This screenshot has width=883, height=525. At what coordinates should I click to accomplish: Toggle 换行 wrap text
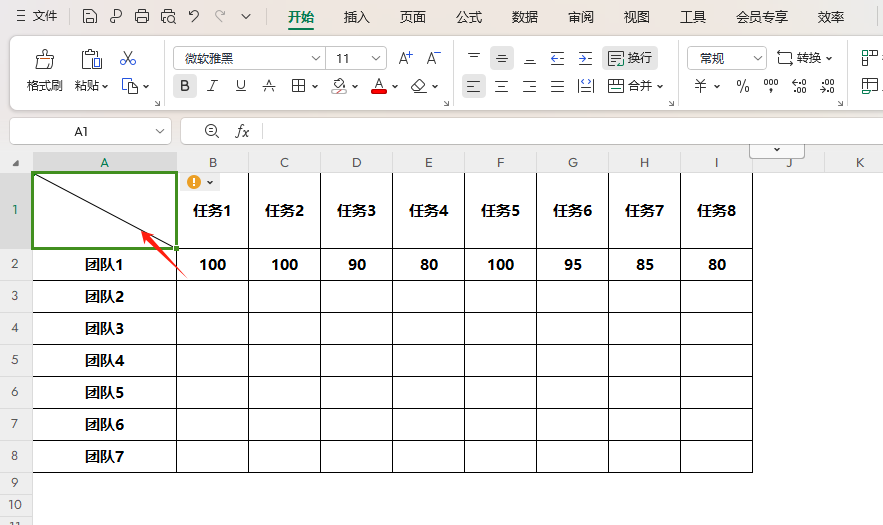[x=630, y=57]
